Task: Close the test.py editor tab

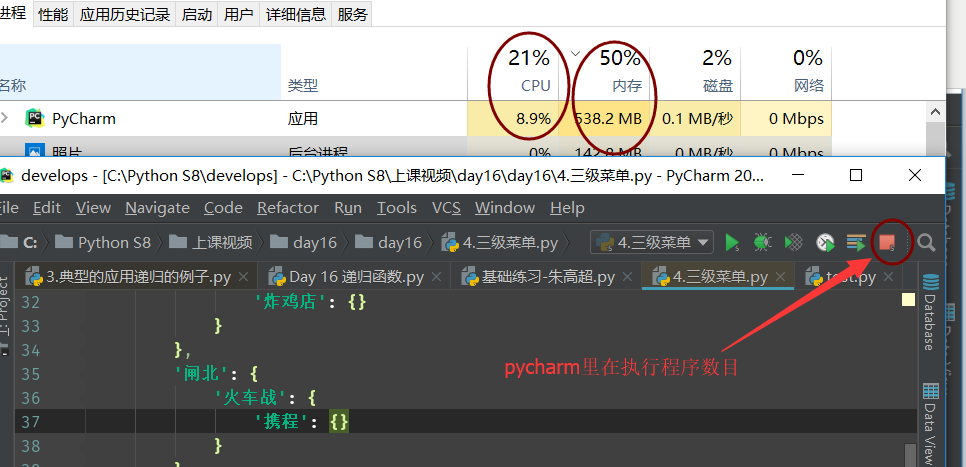Action: click(888, 277)
